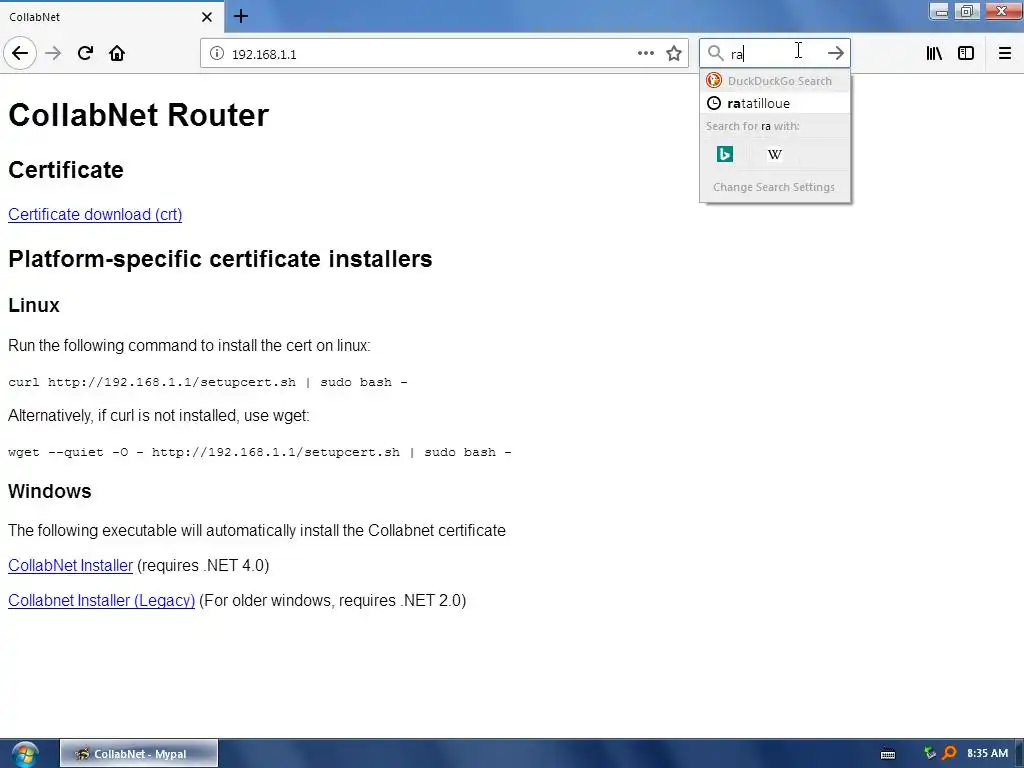Image resolution: width=1024 pixels, height=768 pixels.
Task: Open the Library icon
Action: point(934,53)
